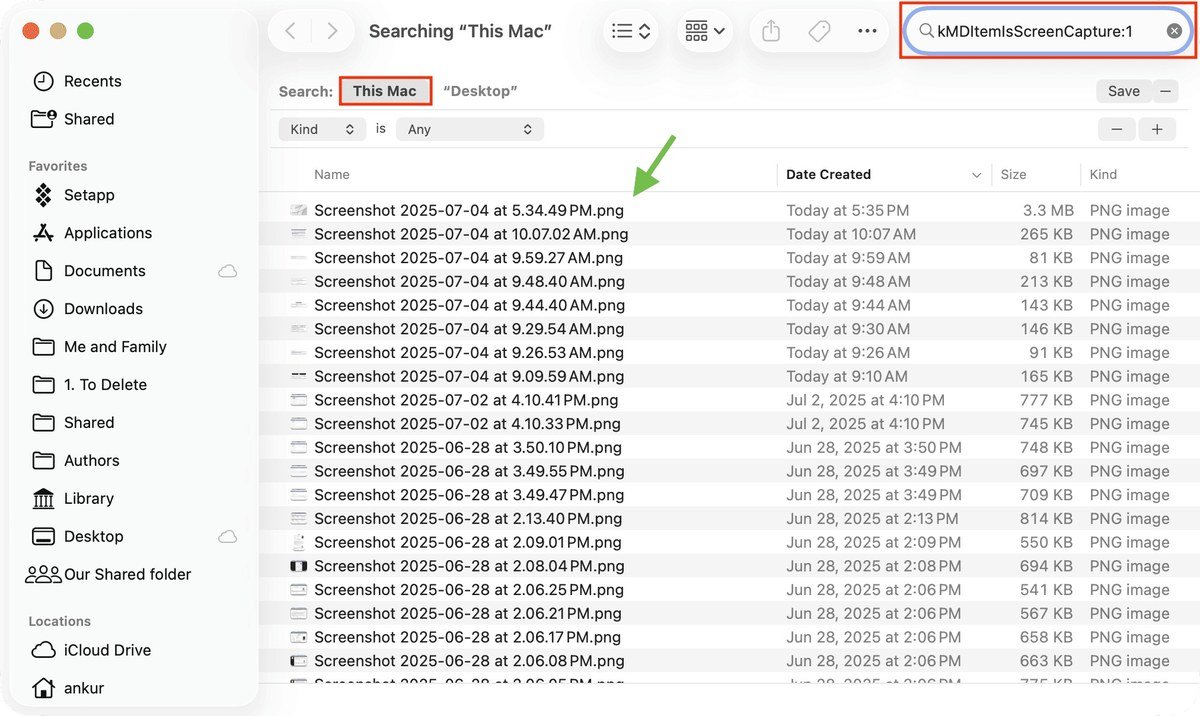Image resolution: width=1200 pixels, height=716 pixels.
Task: Open the More actions ellipsis menu
Action: pyautogui.click(x=867, y=31)
